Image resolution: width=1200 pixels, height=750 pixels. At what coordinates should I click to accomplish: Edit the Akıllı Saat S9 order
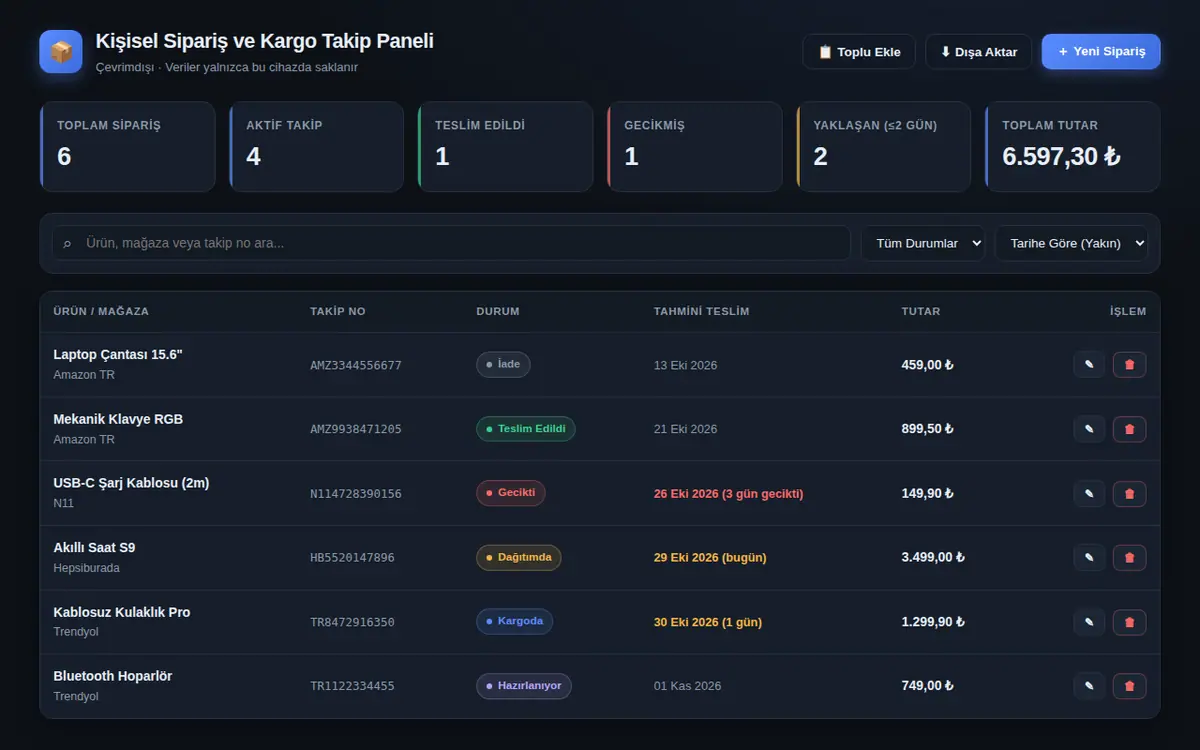1089,557
